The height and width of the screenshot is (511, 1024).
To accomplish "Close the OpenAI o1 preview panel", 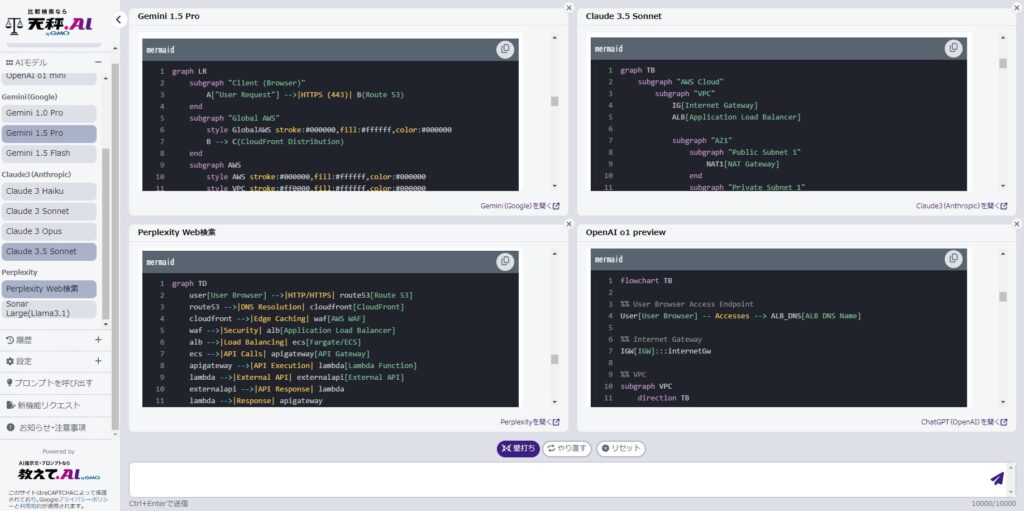I will tap(1016, 224).
